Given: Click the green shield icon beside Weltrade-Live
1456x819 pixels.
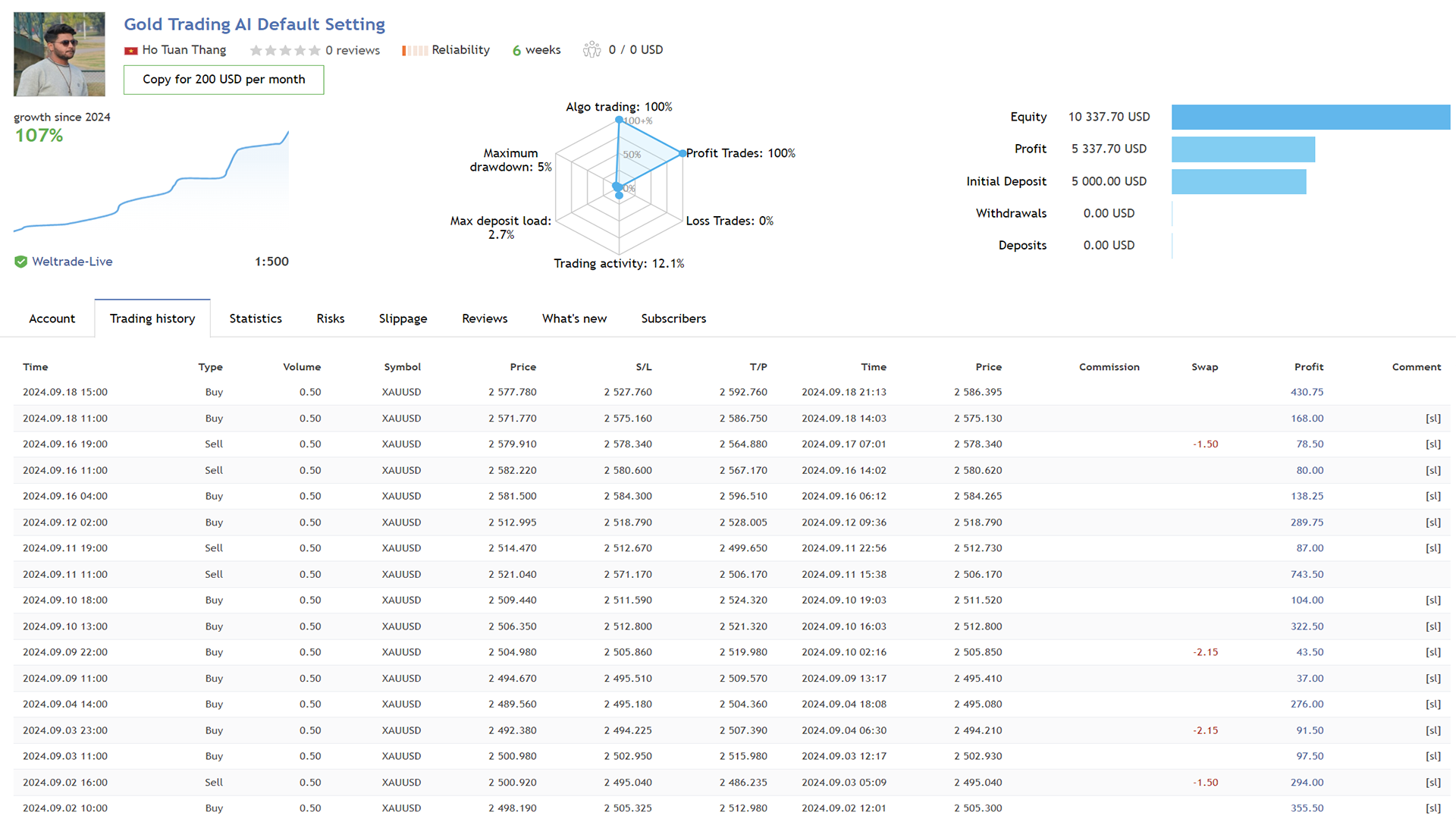Looking at the screenshot, I should 20,262.
